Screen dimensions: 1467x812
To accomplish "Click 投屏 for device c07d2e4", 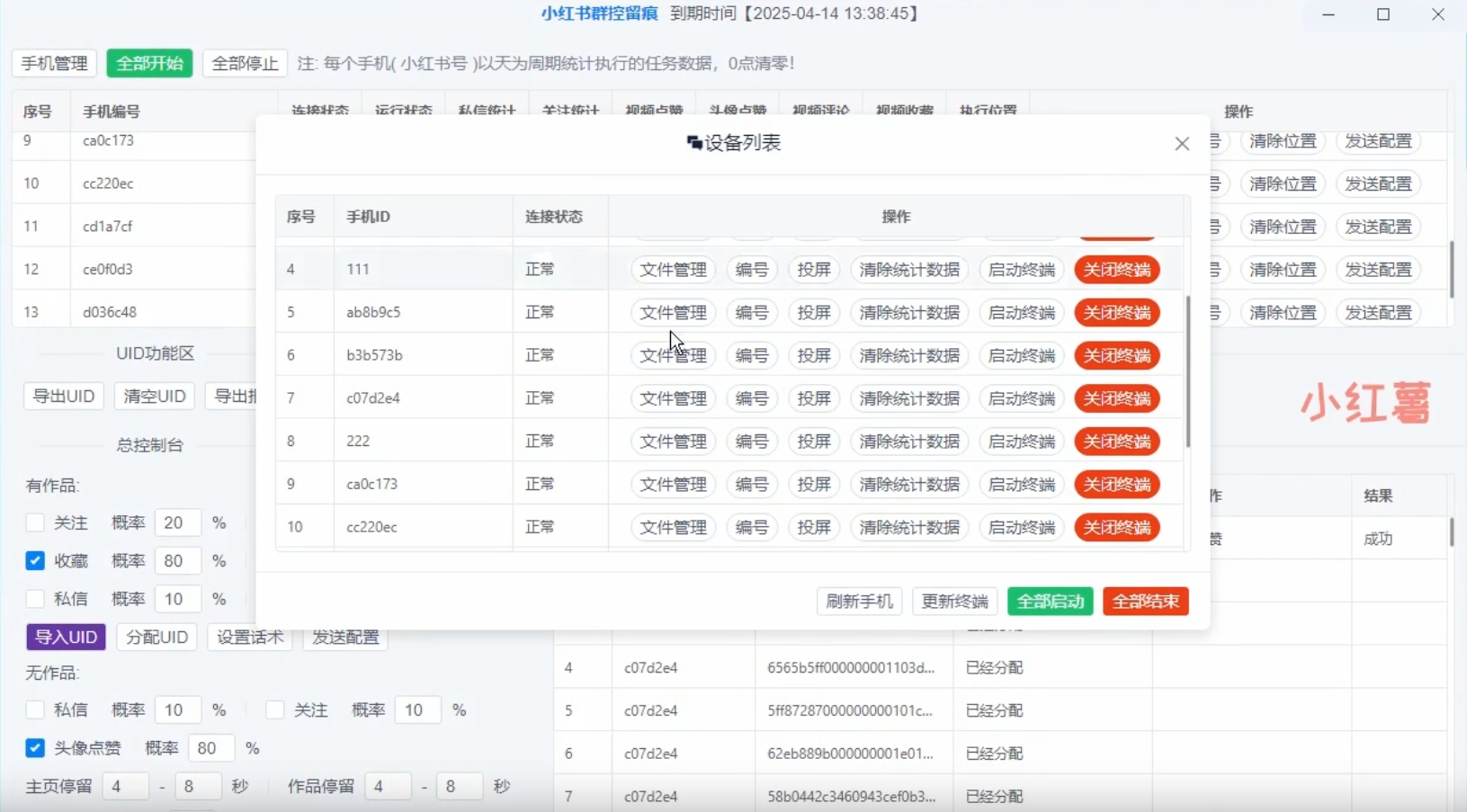I will click(x=813, y=398).
